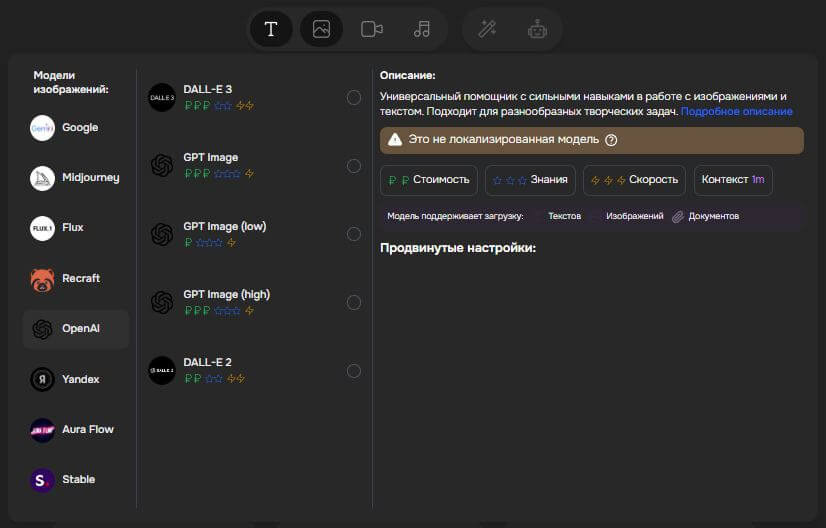Image resolution: width=826 pixels, height=528 pixels.
Task: Click the help question mark icon
Action: [x=611, y=140]
